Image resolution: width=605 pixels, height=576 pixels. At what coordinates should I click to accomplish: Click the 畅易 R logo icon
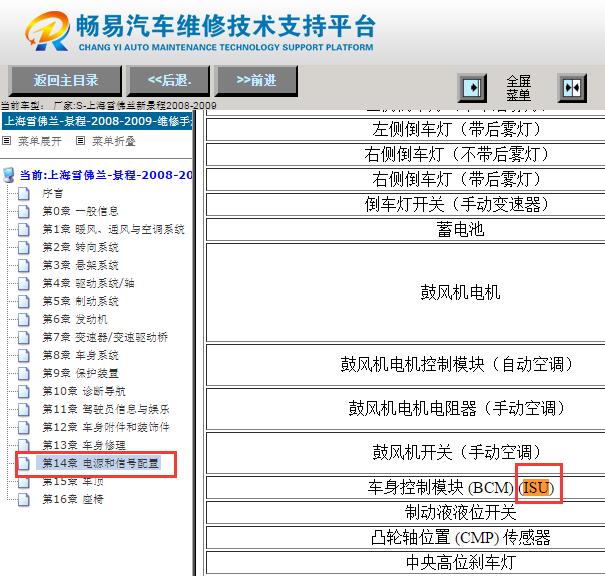(48, 31)
